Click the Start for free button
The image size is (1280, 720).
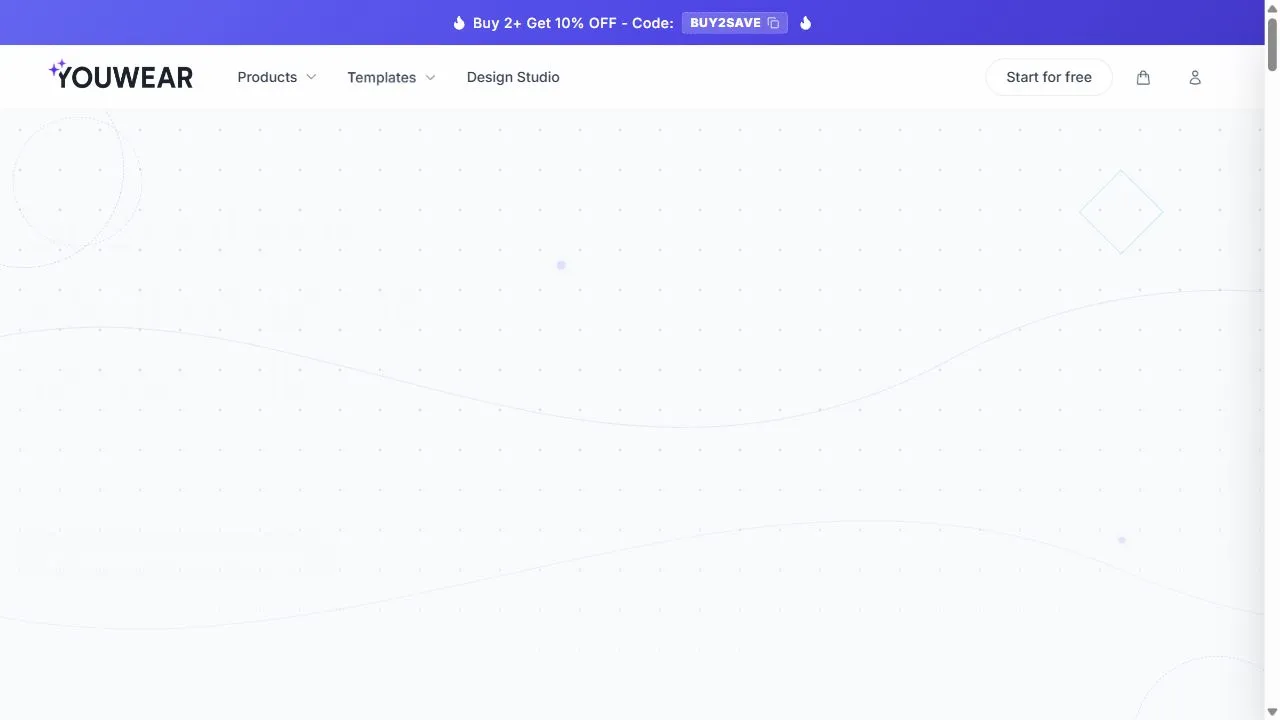coord(1049,77)
